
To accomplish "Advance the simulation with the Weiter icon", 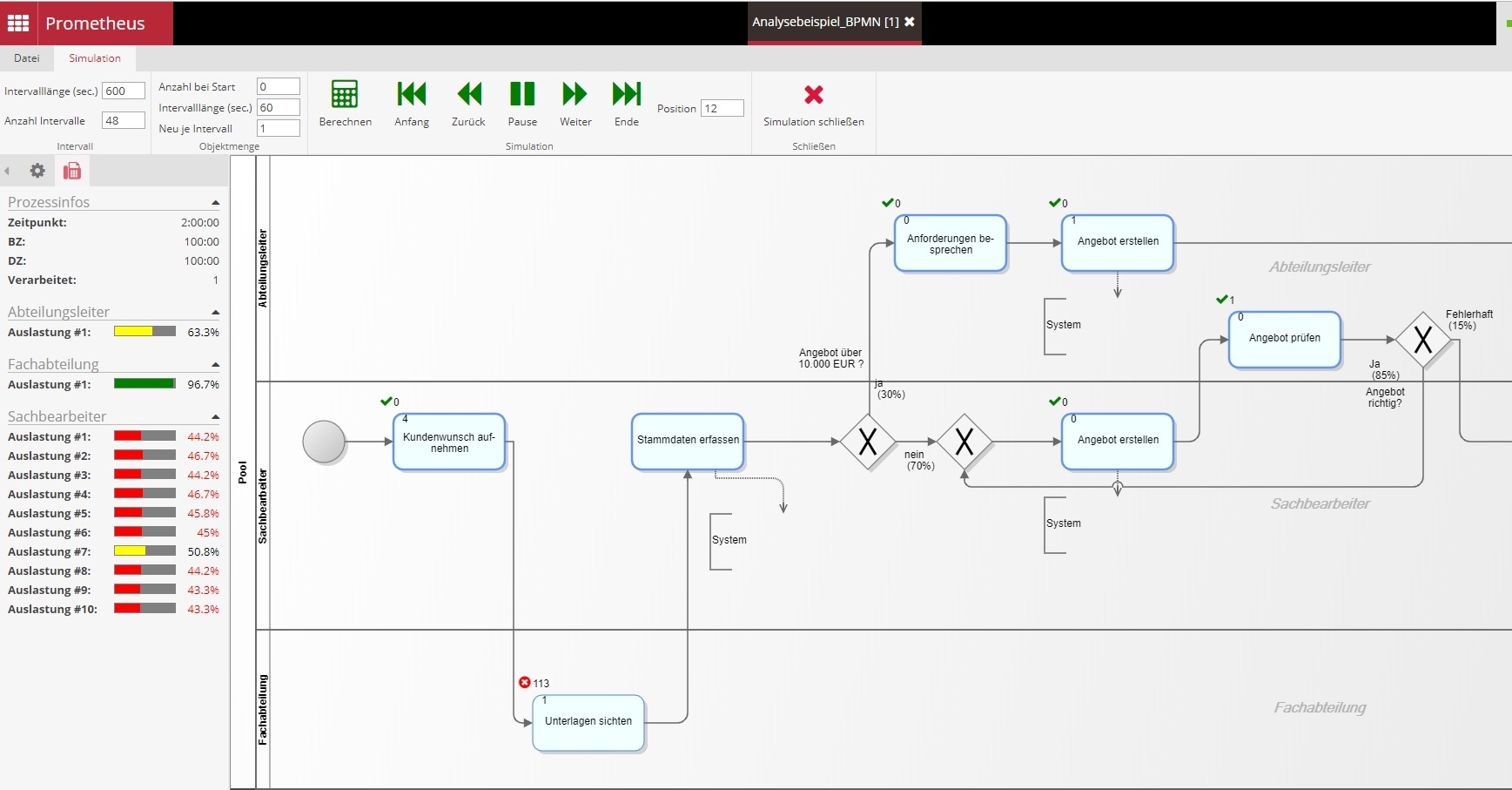I will (574, 94).
